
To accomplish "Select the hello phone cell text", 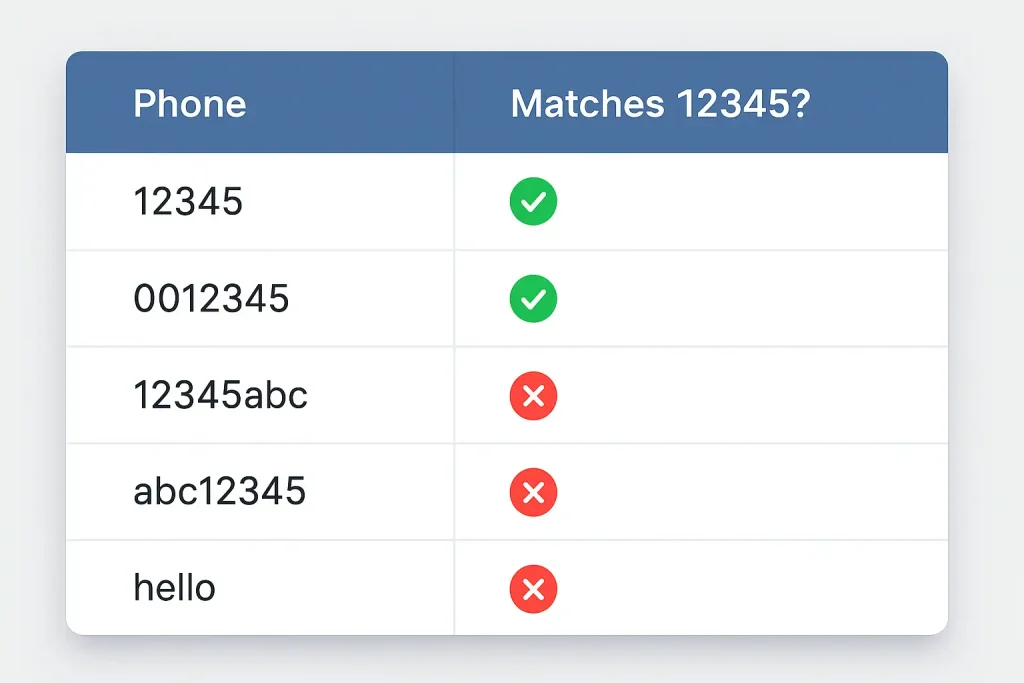I will [x=174, y=588].
